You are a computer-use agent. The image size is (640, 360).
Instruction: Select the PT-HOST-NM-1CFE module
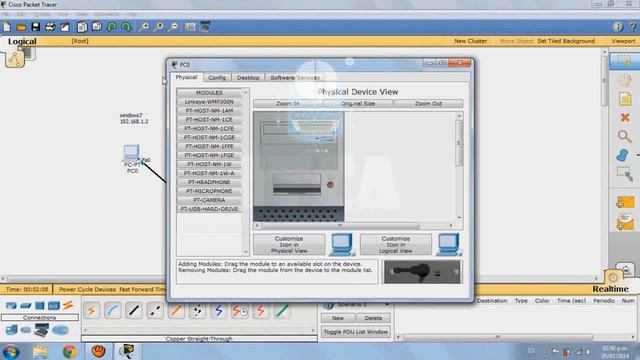point(209,129)
